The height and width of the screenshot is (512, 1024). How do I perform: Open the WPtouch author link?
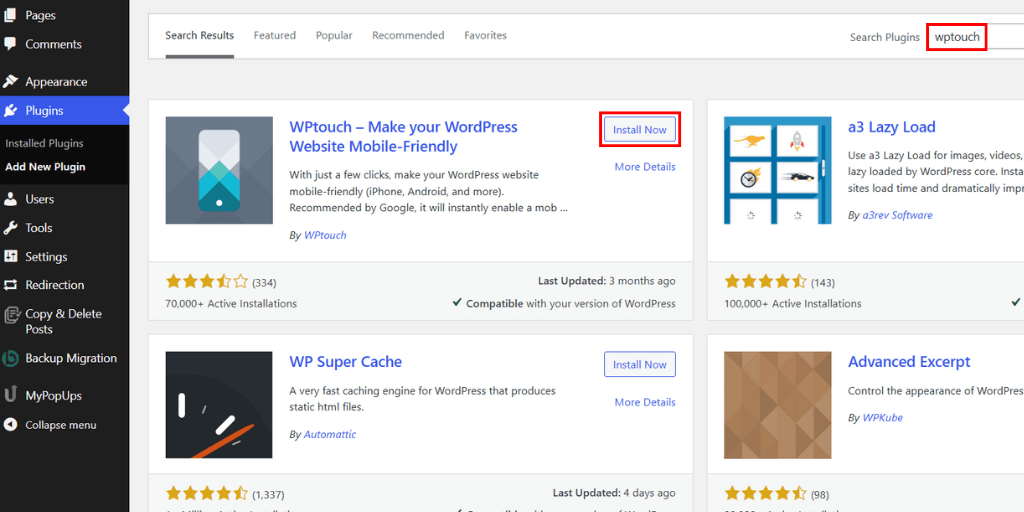pos(325,235)
